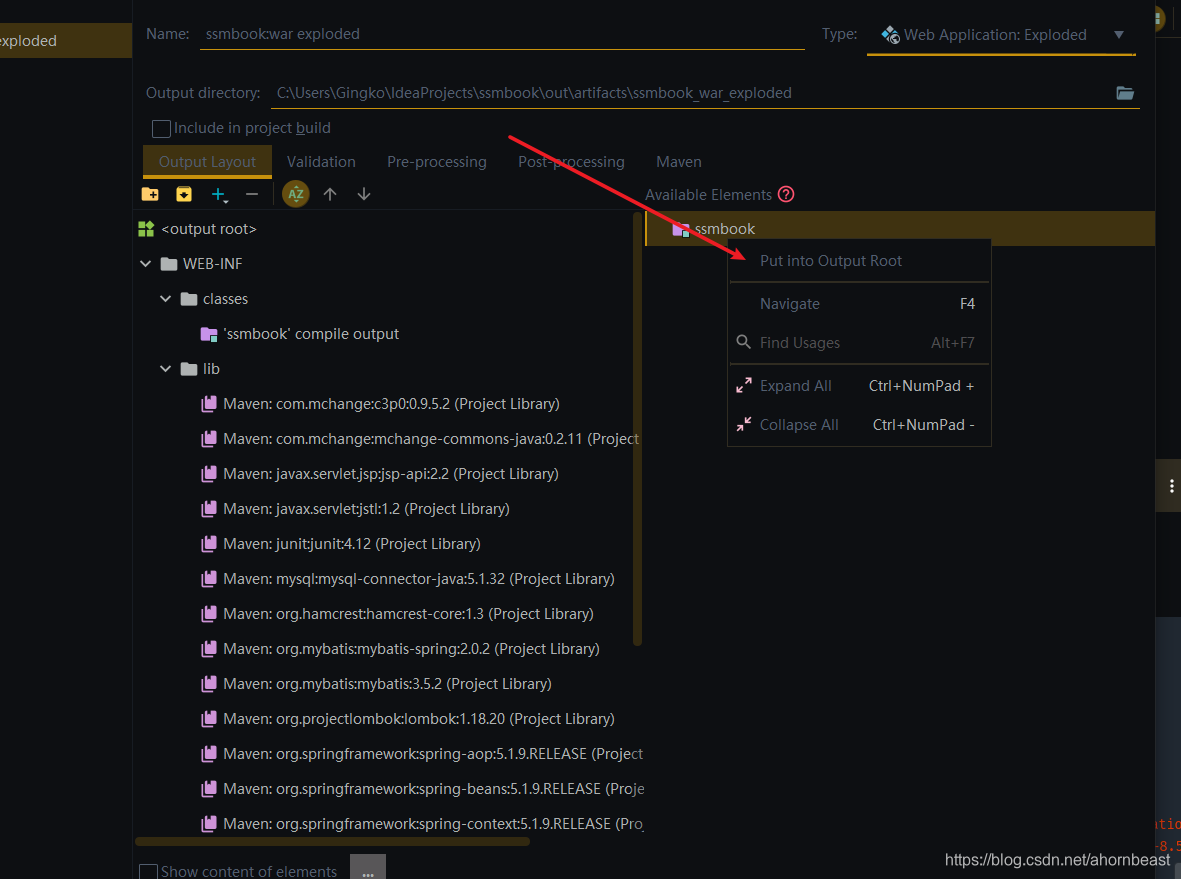Open the Maven tab
Screen dimensions: 1181x879
(678, 161)
